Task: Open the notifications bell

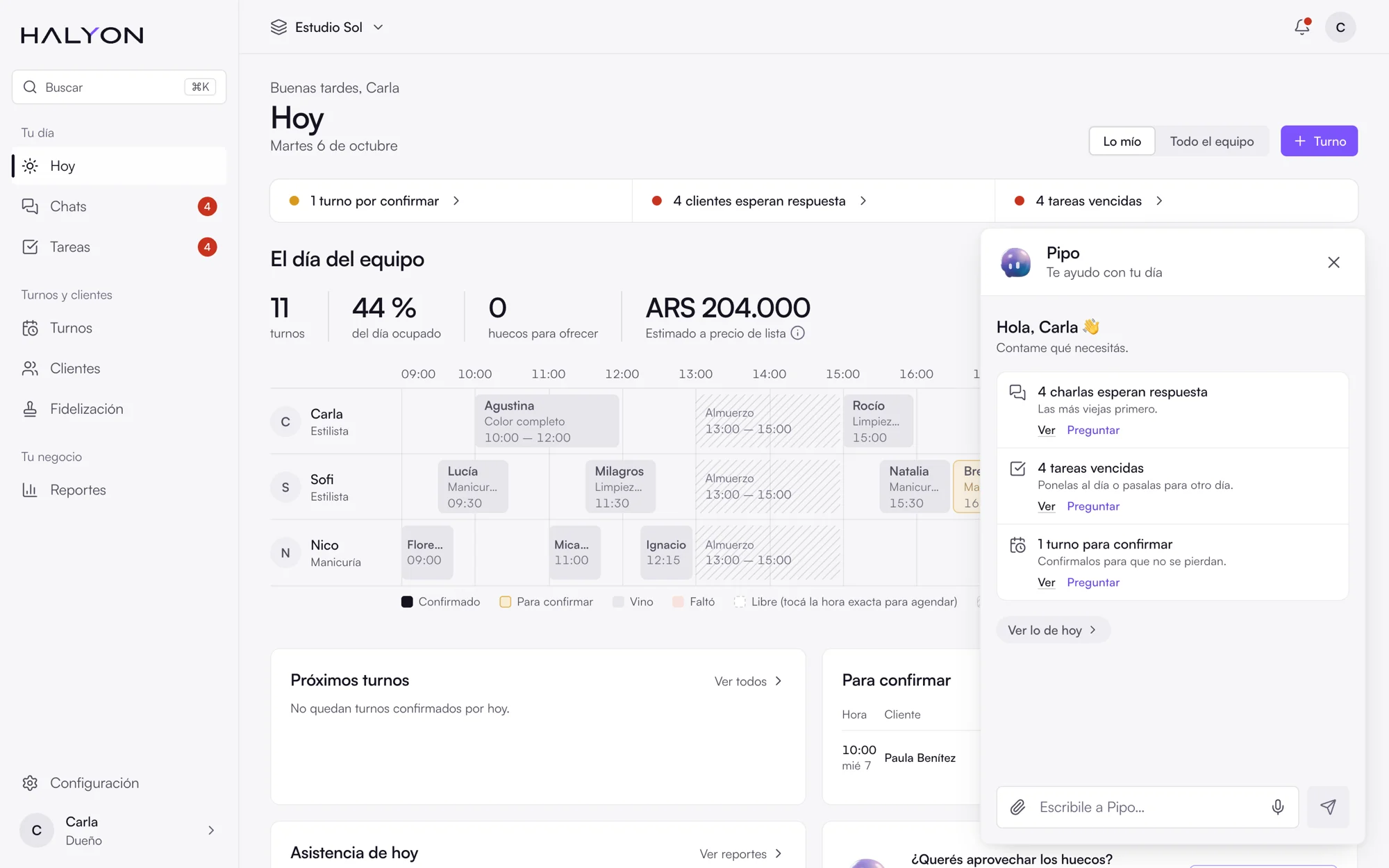Action: click(1302, 27)
